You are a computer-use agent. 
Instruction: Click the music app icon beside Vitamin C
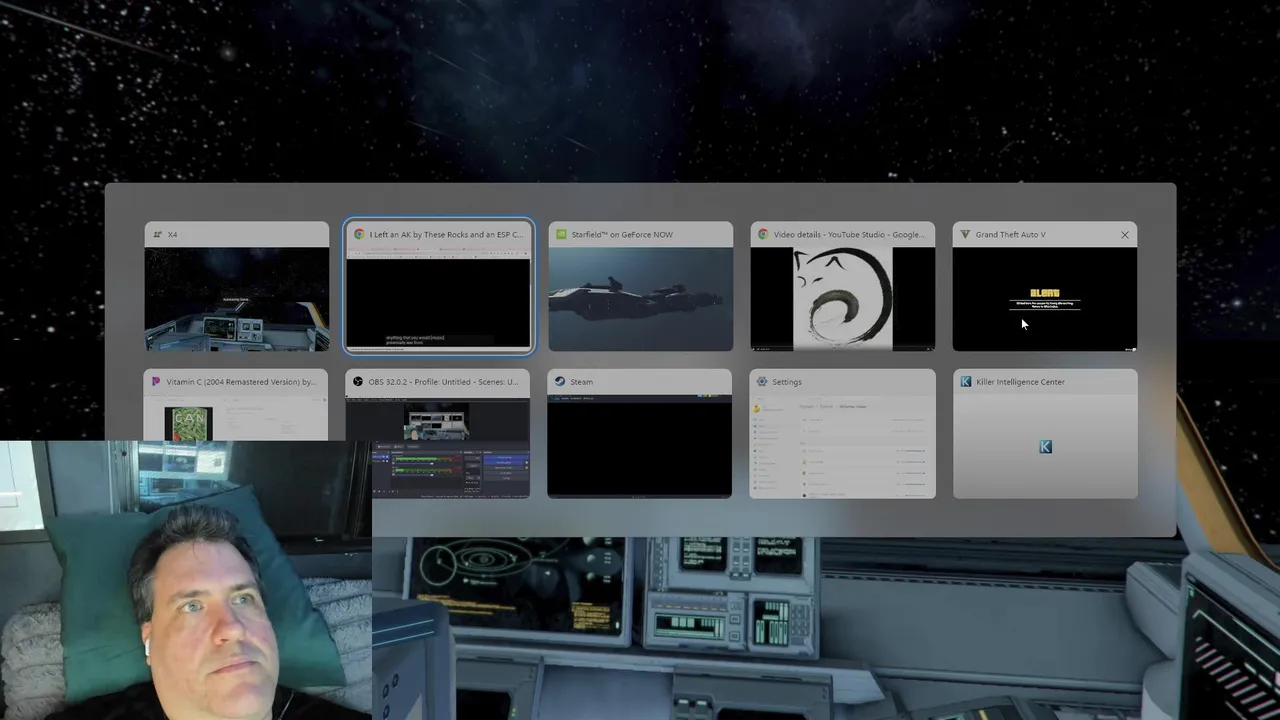[157, 382]
